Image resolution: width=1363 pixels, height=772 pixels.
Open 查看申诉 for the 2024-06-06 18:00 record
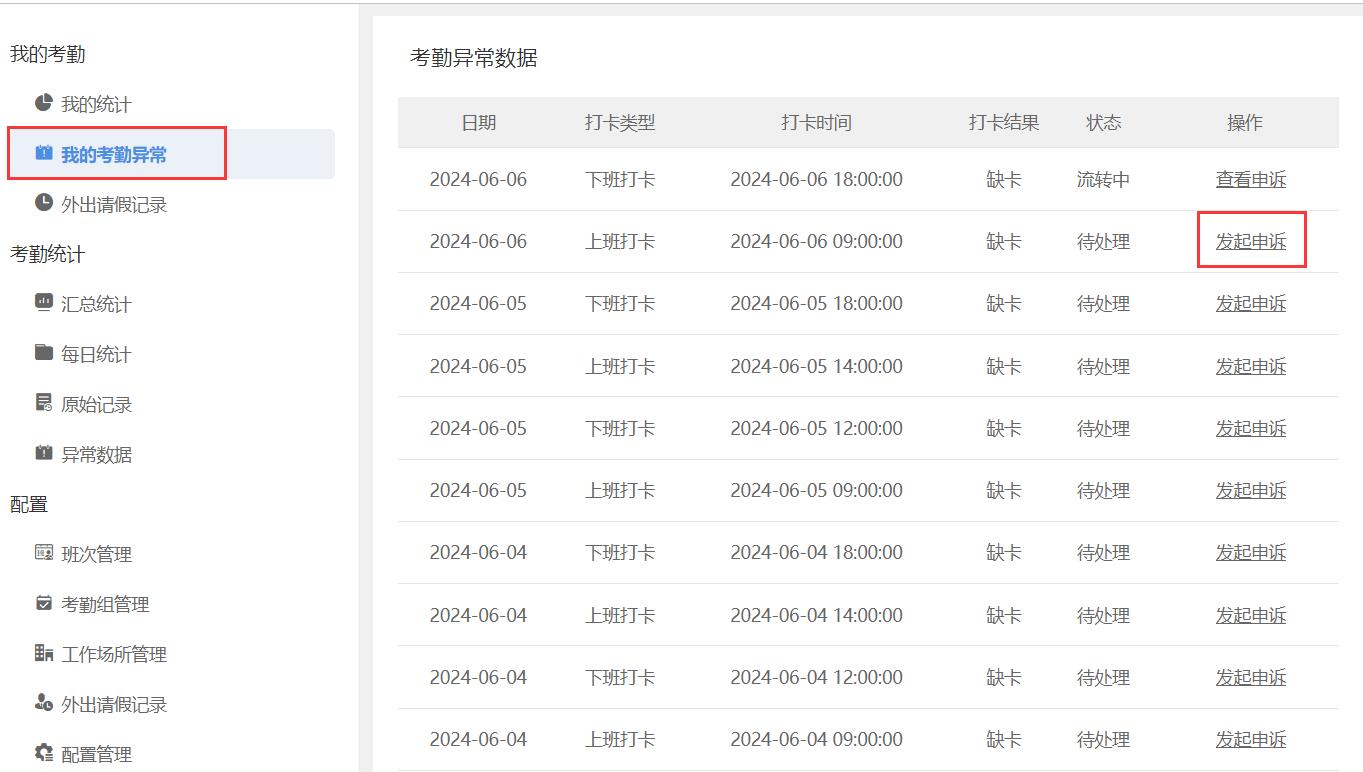click(x=1250, y=180)
